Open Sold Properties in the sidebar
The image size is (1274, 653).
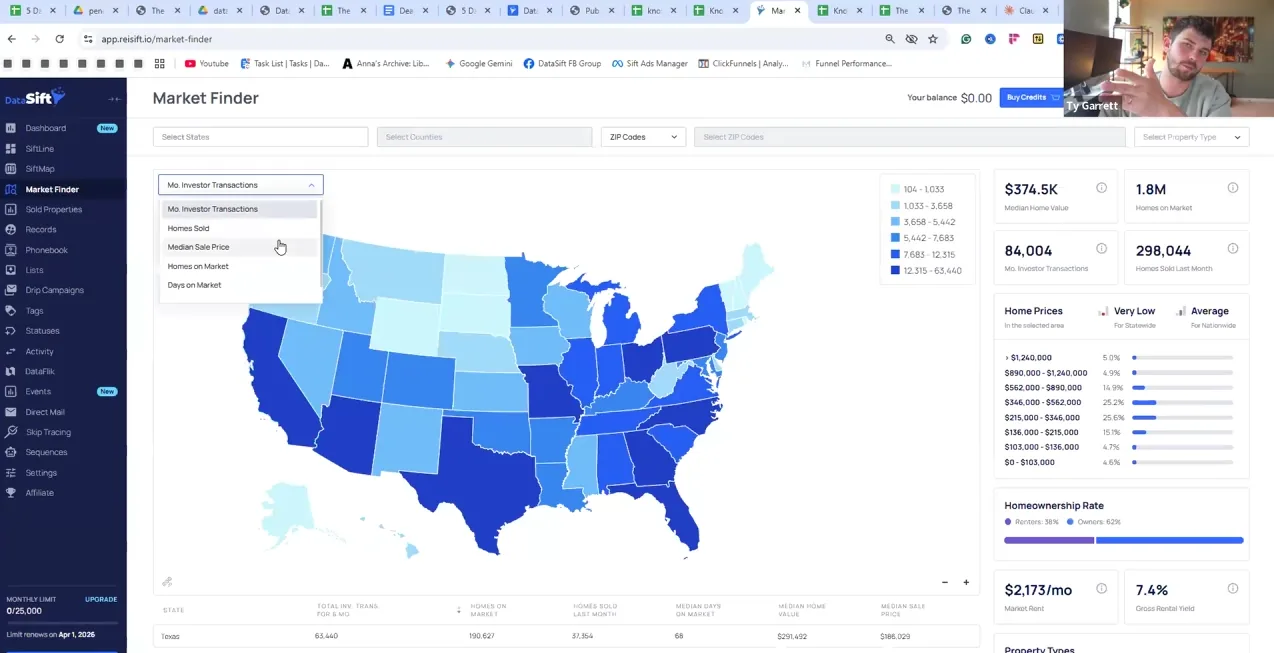(54, 209)
